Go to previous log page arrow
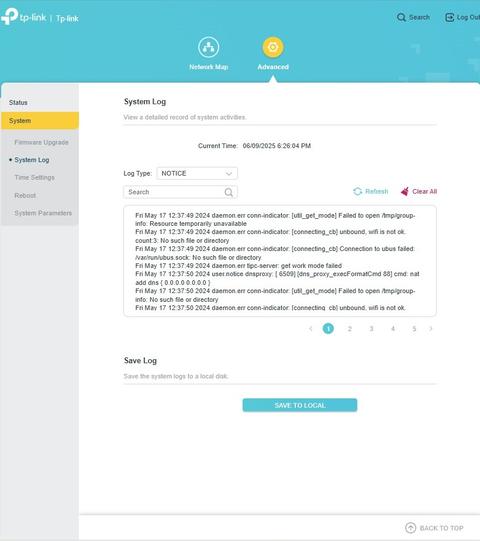Screen dimensions: 480x541 311,329
